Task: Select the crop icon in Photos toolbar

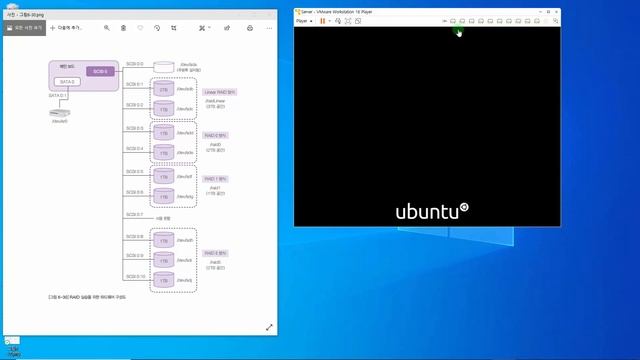Action: (174, 28)
